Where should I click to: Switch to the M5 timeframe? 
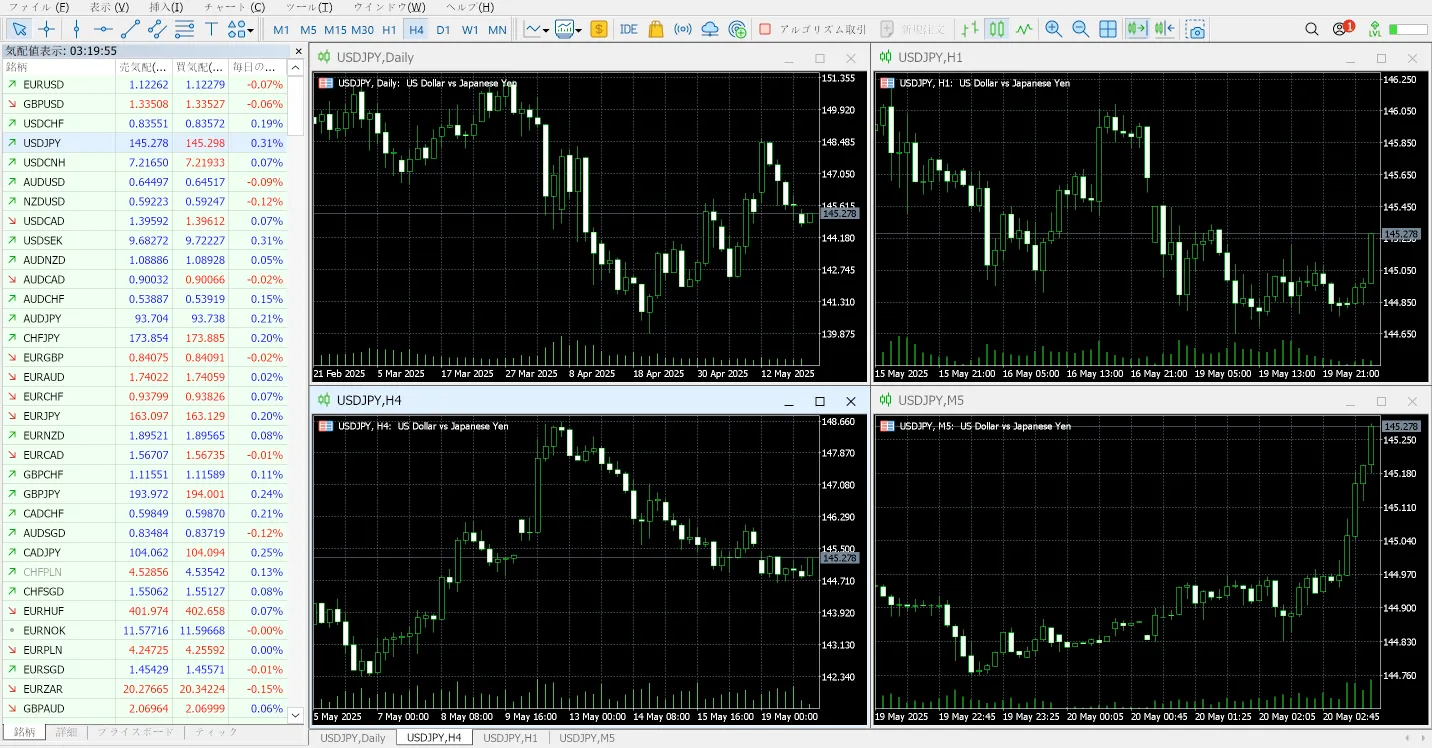[308, 29]
